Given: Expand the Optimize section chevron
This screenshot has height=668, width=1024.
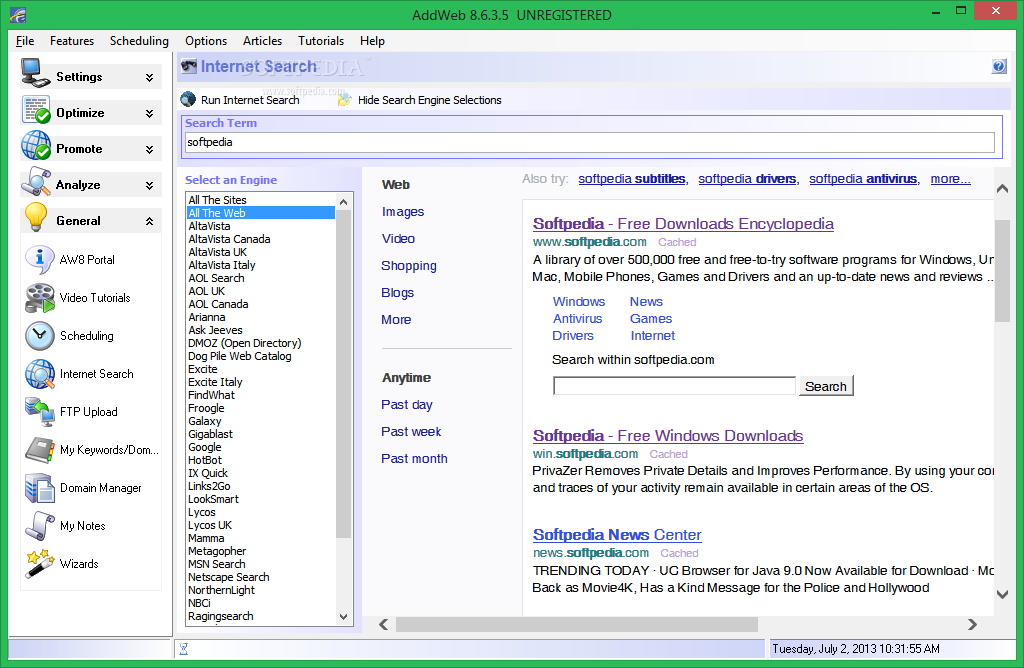Looking at the screenshot, I should point(150,113).
